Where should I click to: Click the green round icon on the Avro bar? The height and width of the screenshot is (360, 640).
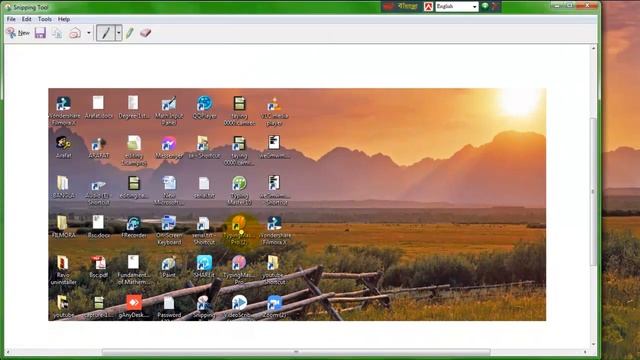point(485,6)
